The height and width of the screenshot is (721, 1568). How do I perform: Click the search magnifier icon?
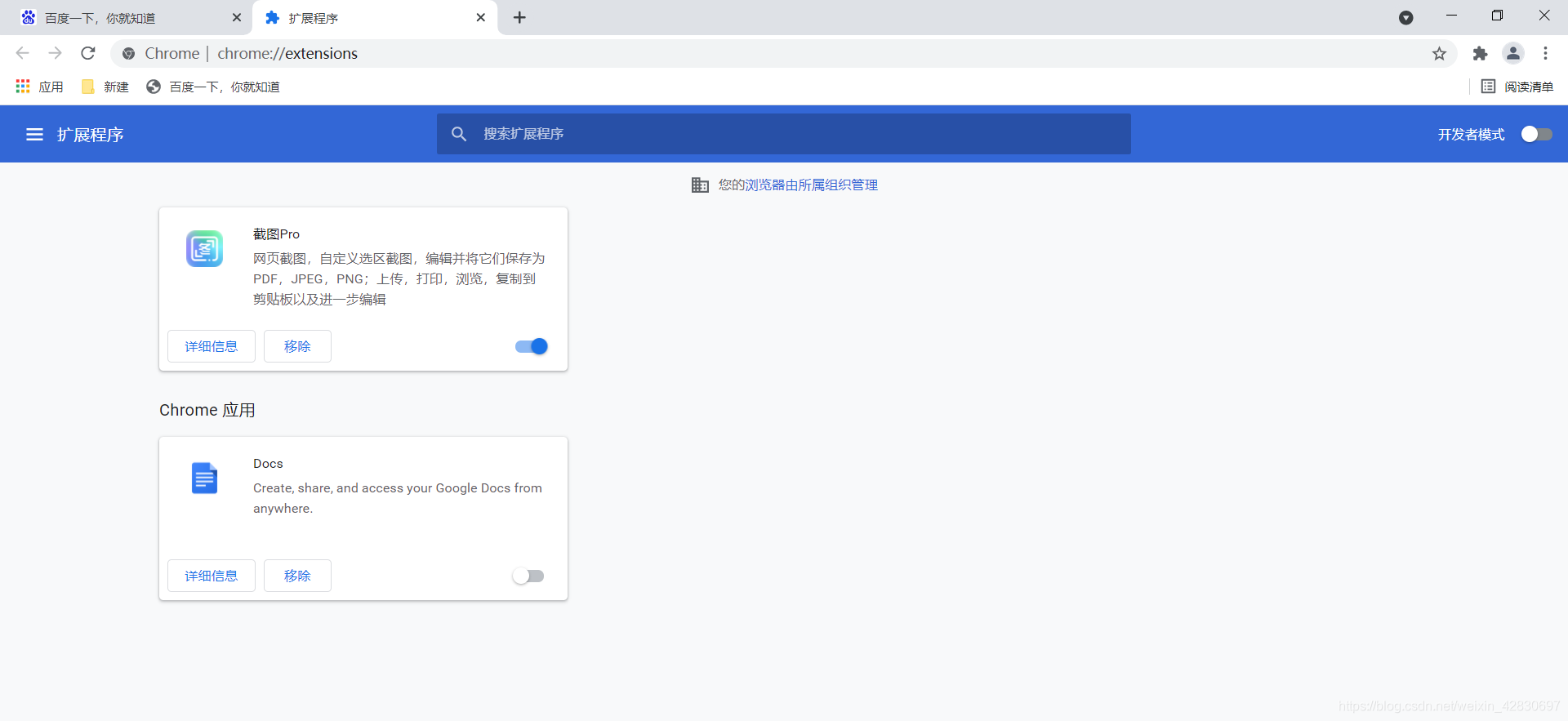coord(459,134)
